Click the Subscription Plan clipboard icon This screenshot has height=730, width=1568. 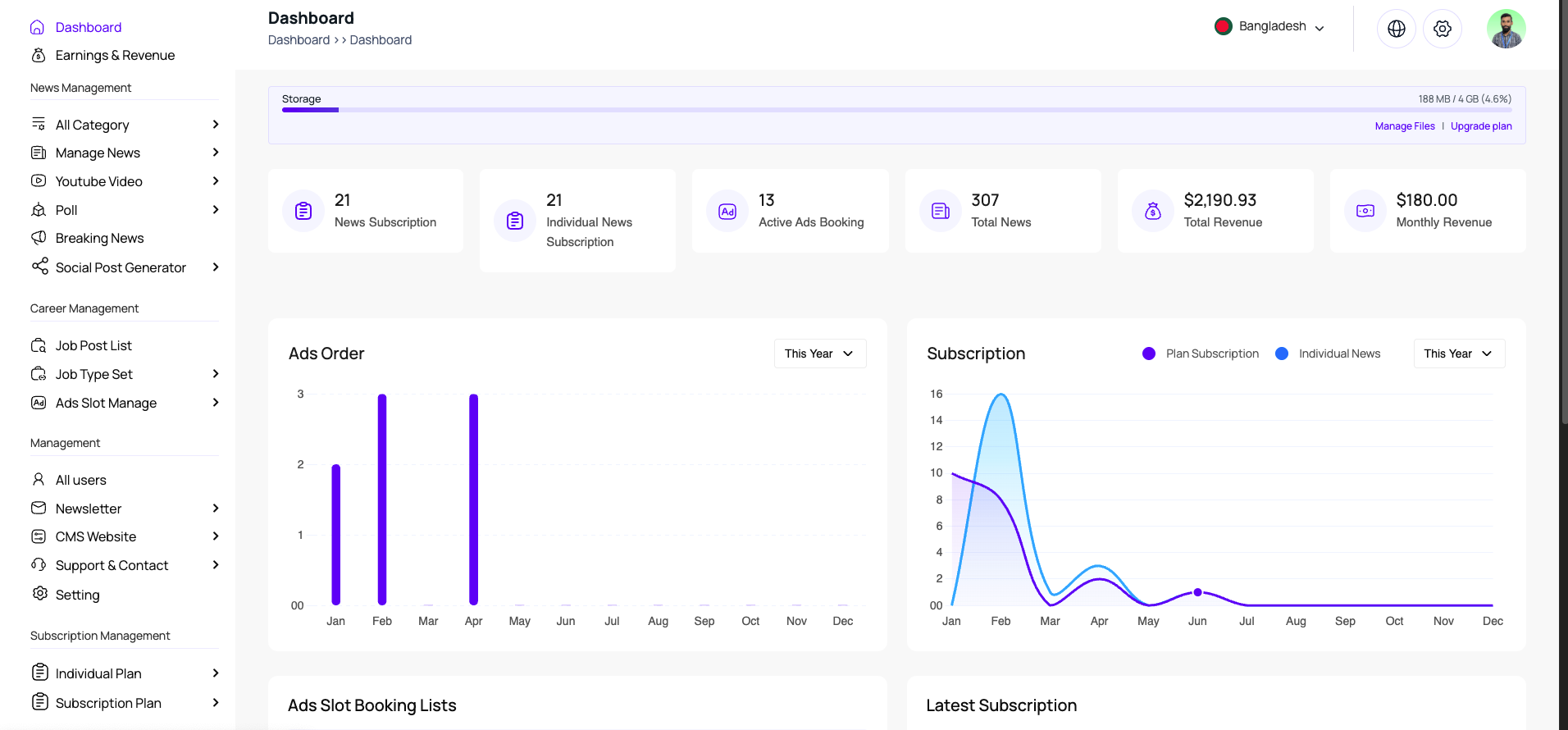(39, 701)
